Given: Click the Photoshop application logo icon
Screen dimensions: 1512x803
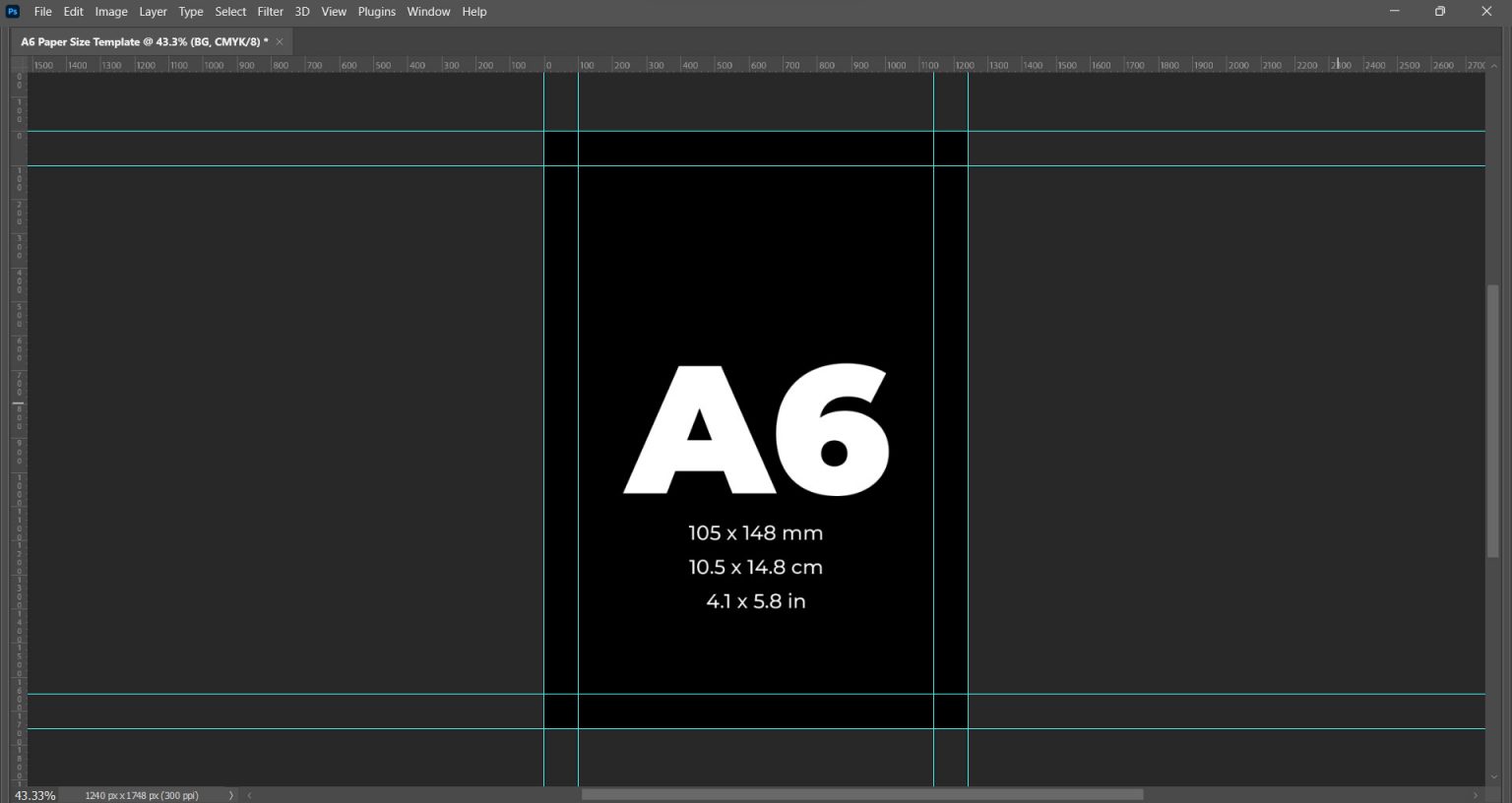Looking at the screenshot, I should pyautogui.click(x=12, y=11).
